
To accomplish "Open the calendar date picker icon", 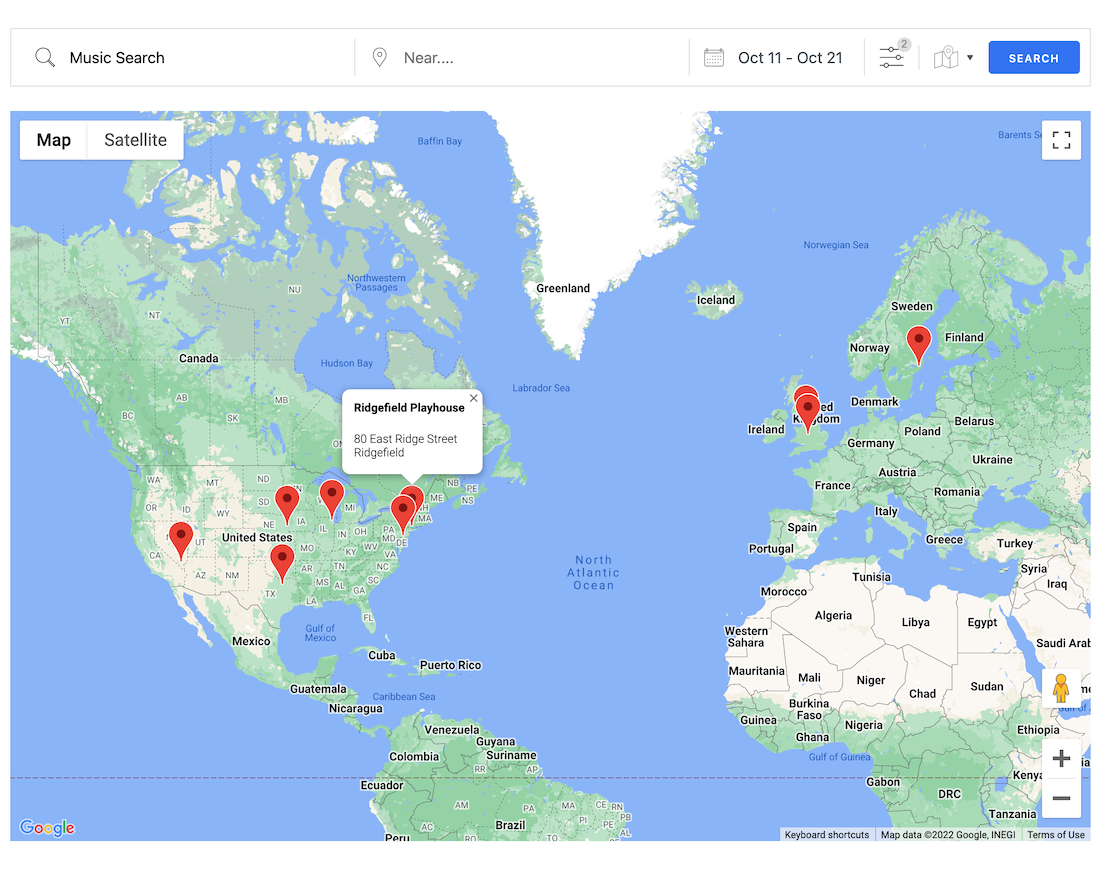I will click(714, 58).
